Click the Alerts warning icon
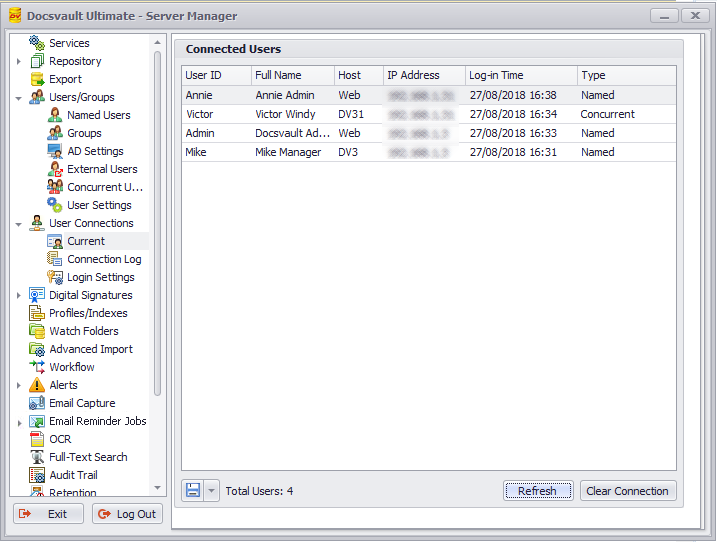This screenshot has height=542, width=717. pyautogui.click(x=37, y=385)
